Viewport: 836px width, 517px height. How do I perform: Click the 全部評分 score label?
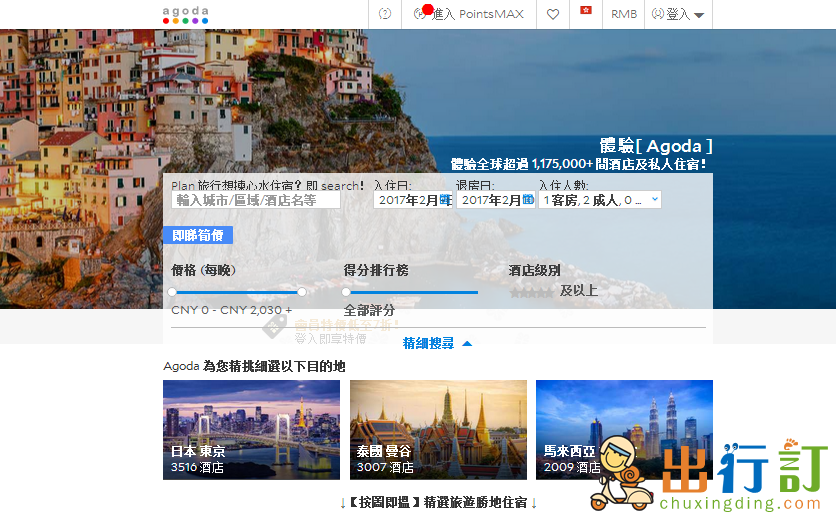369,310
